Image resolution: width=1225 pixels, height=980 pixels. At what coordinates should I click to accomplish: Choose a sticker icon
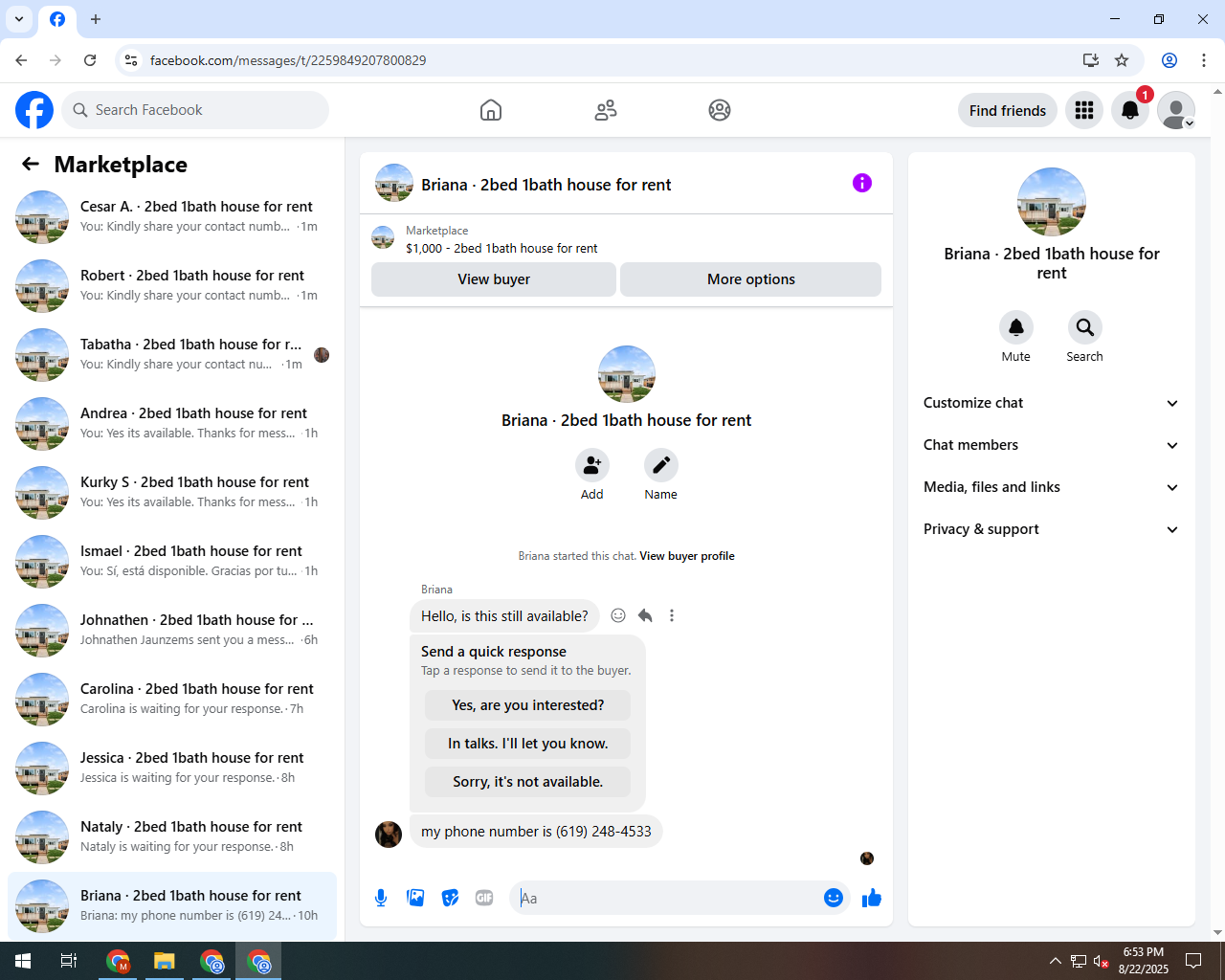point(450,898)
